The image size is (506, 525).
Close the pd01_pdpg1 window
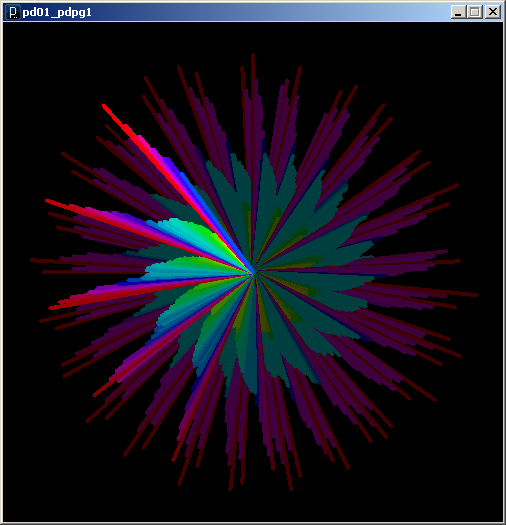pyautogui.click(x=493, y=12)
